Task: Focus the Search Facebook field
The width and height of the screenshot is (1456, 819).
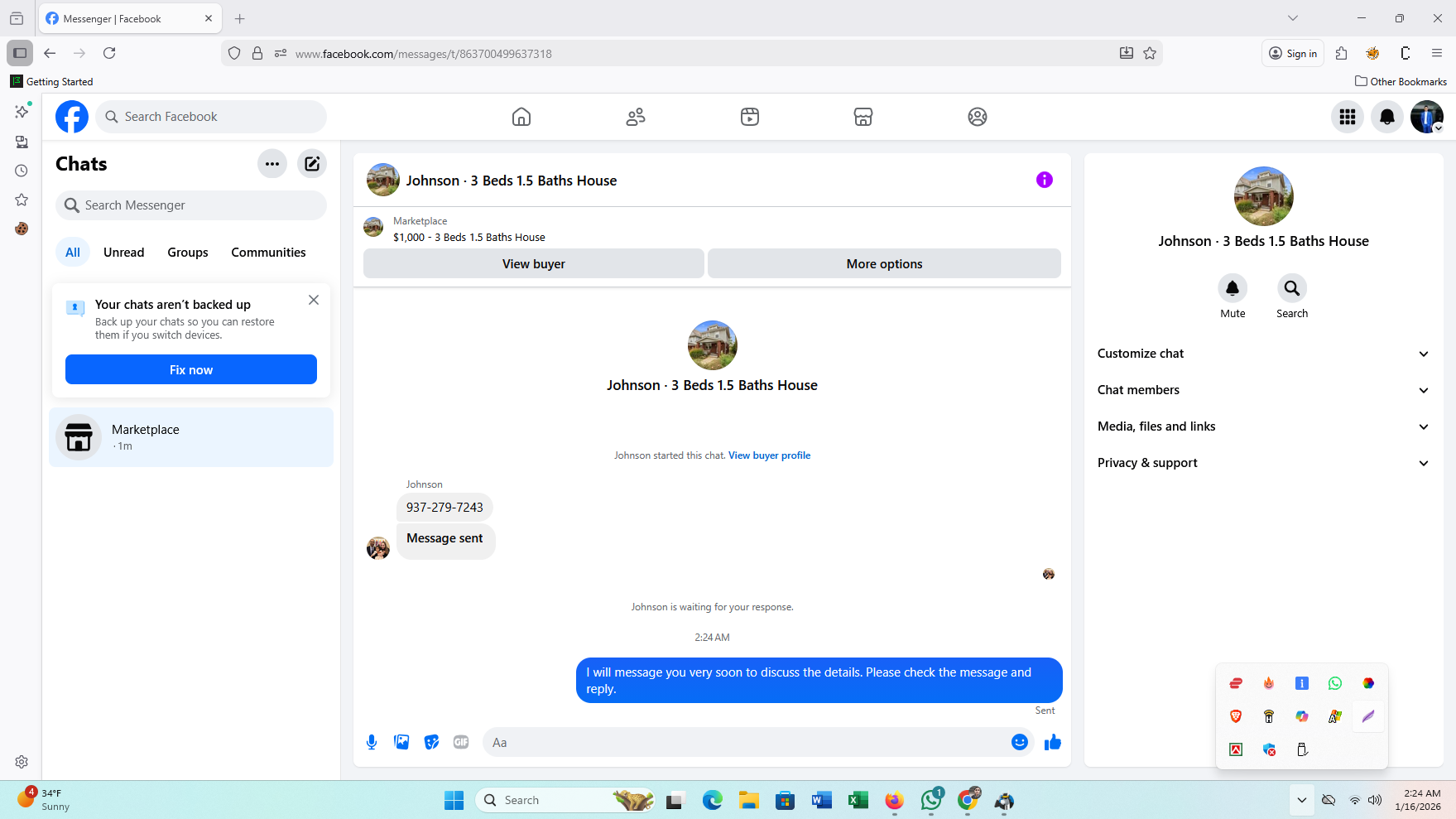Action: tap(211, 117)
